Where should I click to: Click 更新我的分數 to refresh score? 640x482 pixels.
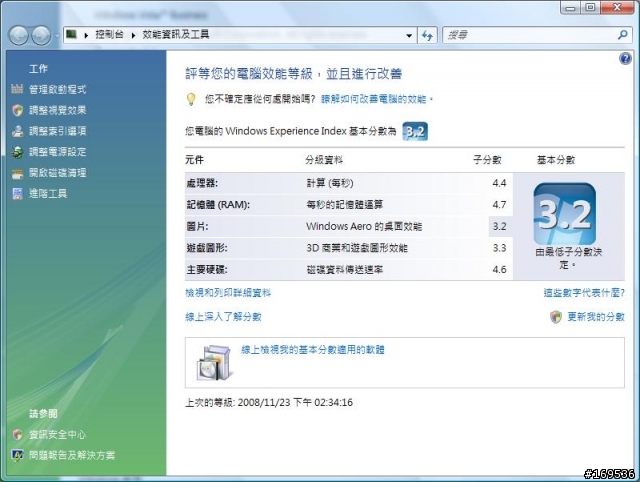pos(596,317)
